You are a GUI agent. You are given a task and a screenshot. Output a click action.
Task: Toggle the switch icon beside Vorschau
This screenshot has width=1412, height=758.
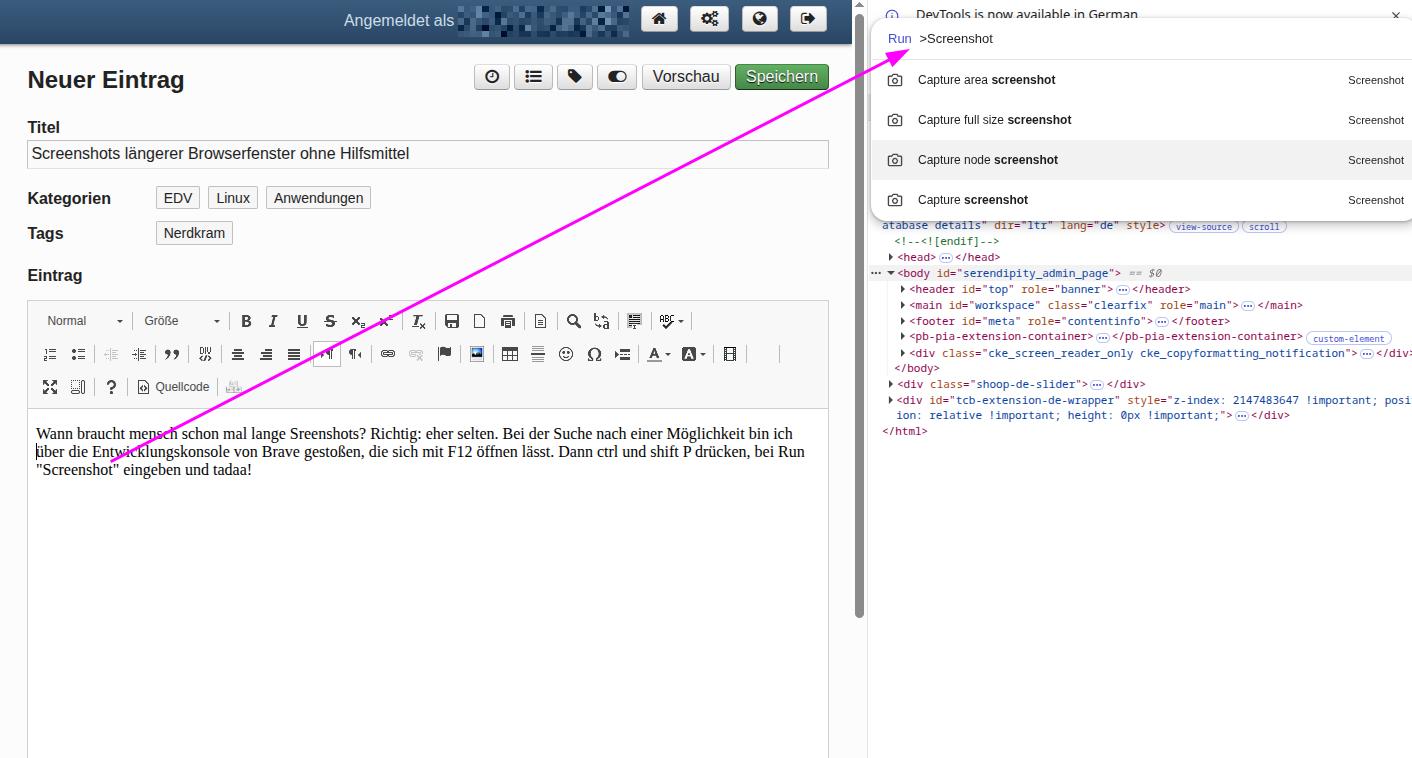(617, 77)
